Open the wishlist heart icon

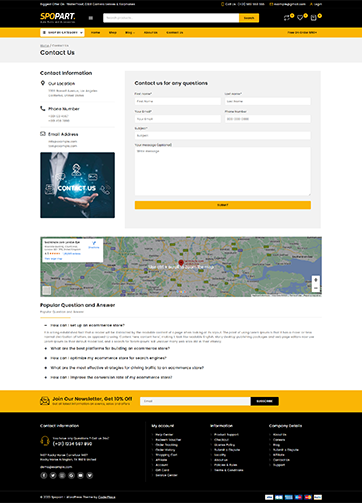click(300, 18)
